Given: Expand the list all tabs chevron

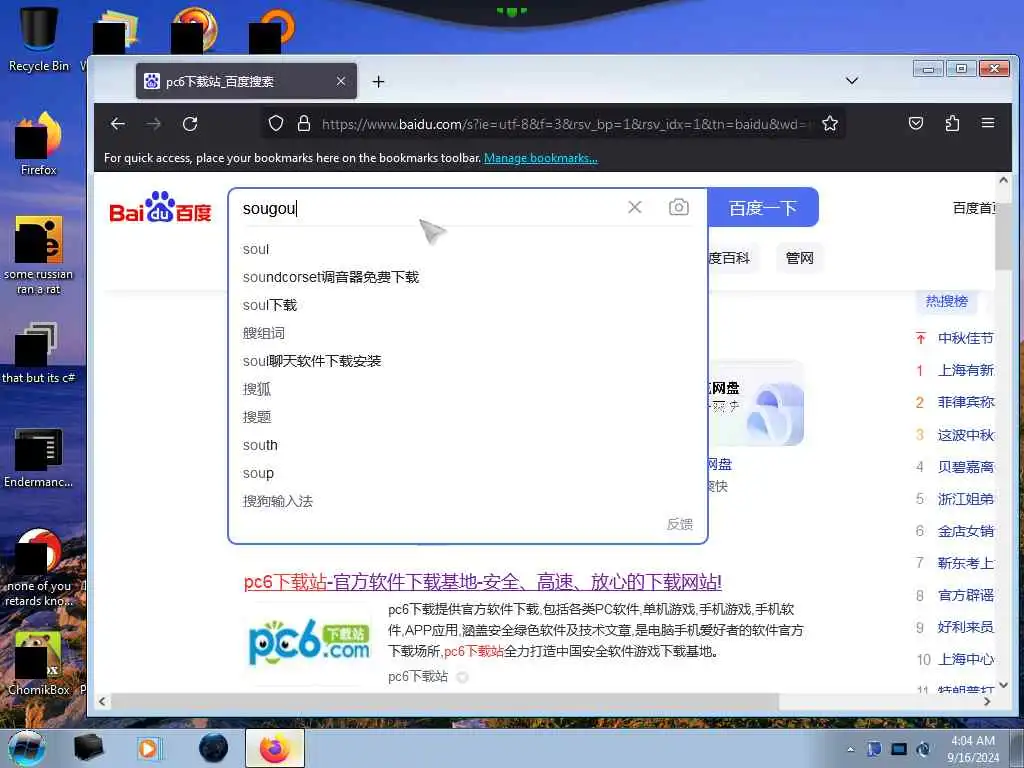Looking at the screenshot, I should (852, 80).
